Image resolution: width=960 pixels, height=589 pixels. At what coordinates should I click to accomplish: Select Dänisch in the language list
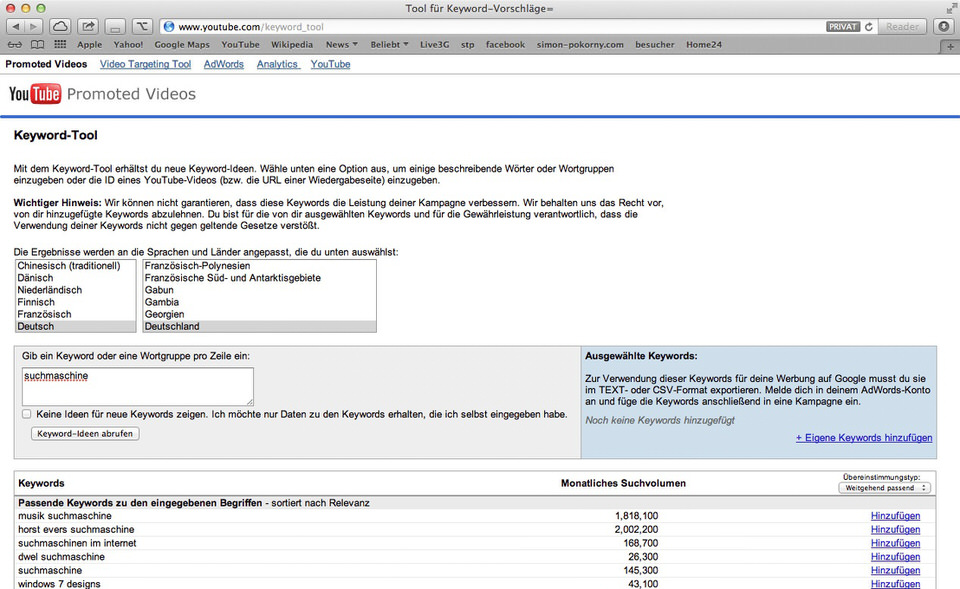coord(75,278)
